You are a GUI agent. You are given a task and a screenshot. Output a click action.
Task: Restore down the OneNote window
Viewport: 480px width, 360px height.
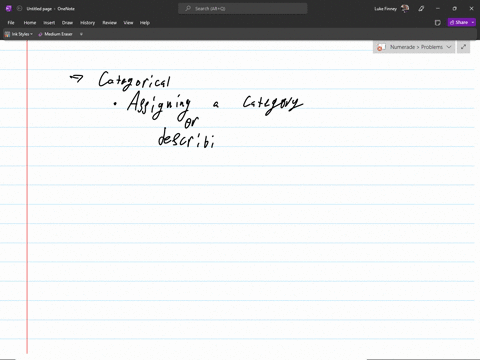[x=454, y=9]
